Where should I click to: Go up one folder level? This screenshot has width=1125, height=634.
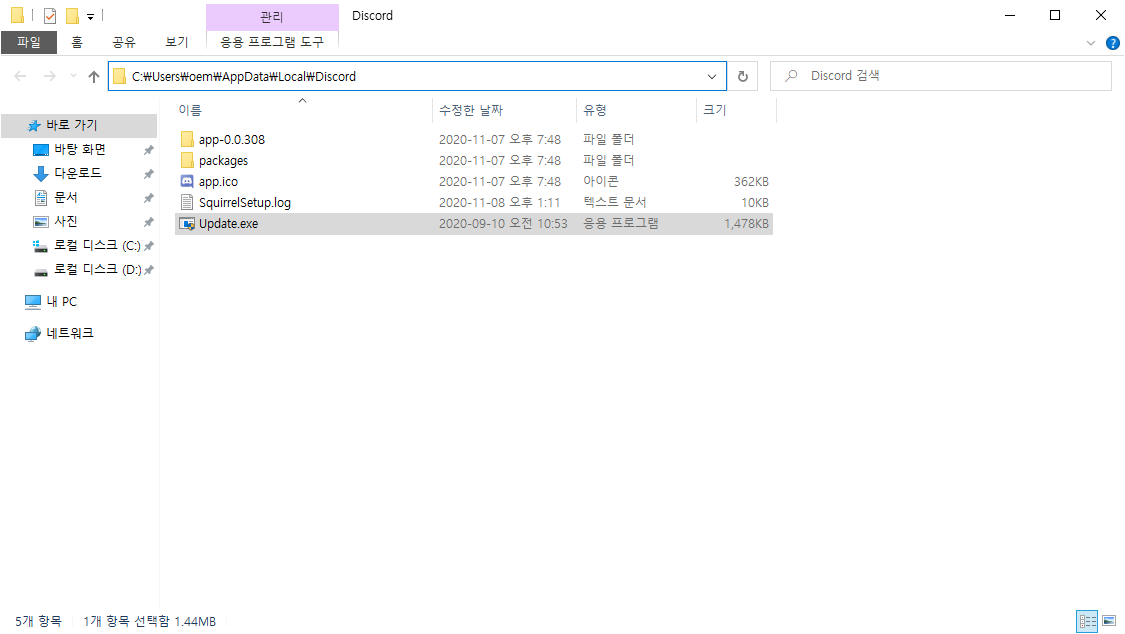(94, 76)
